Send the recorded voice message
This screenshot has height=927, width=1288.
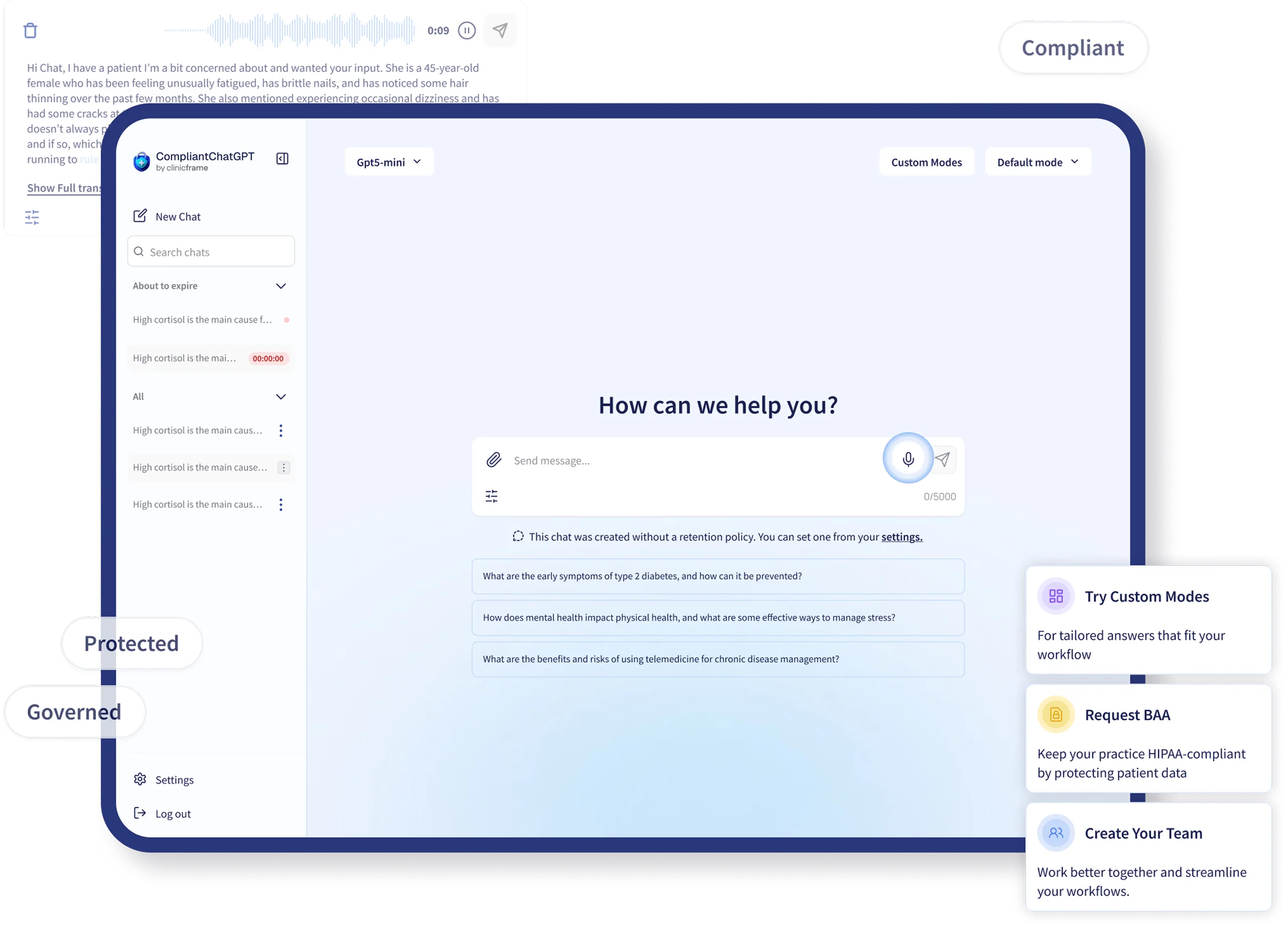click(500, 30)
